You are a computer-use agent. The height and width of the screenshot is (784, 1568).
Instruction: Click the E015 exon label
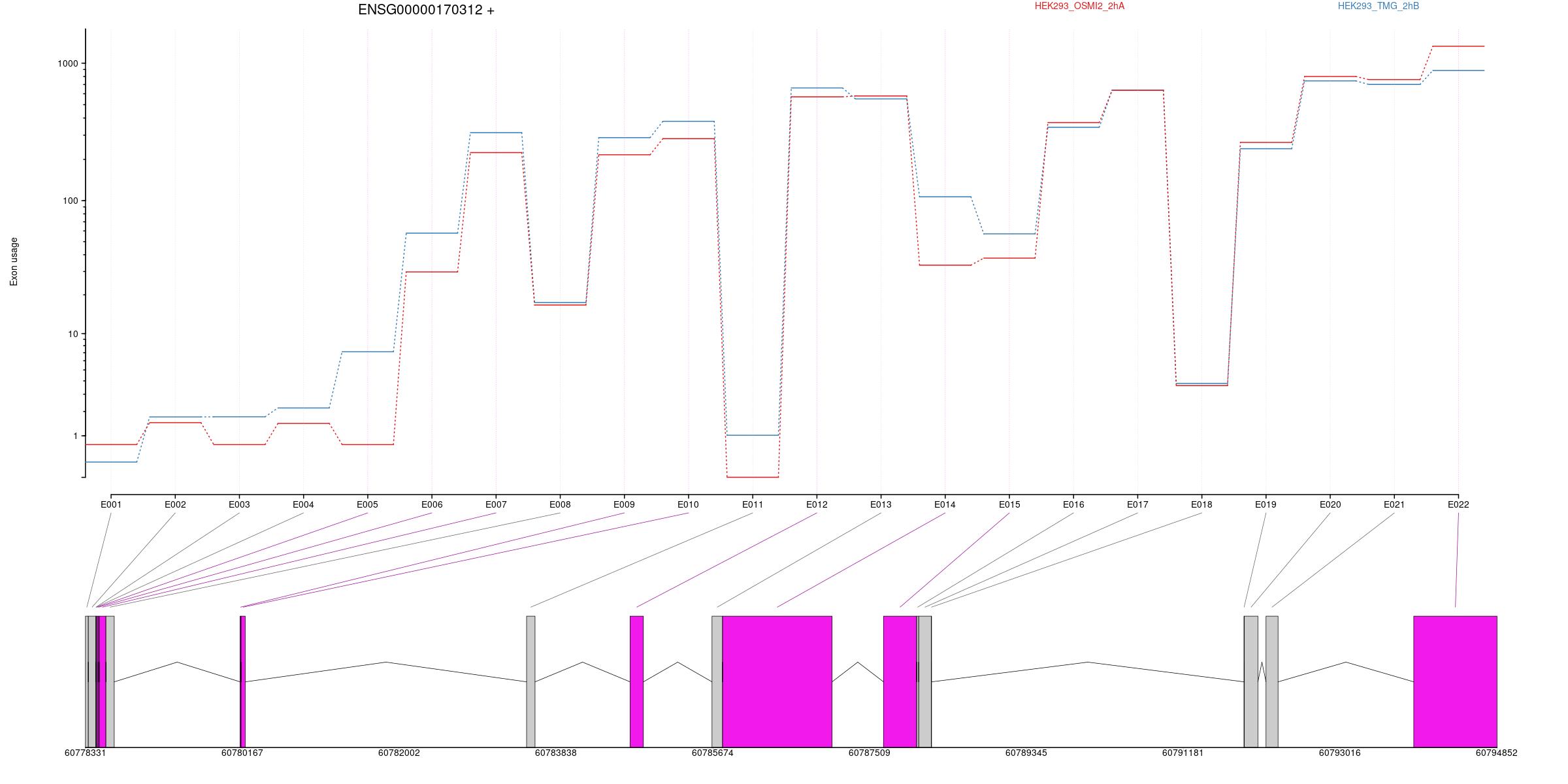(x=1009, y=504)
